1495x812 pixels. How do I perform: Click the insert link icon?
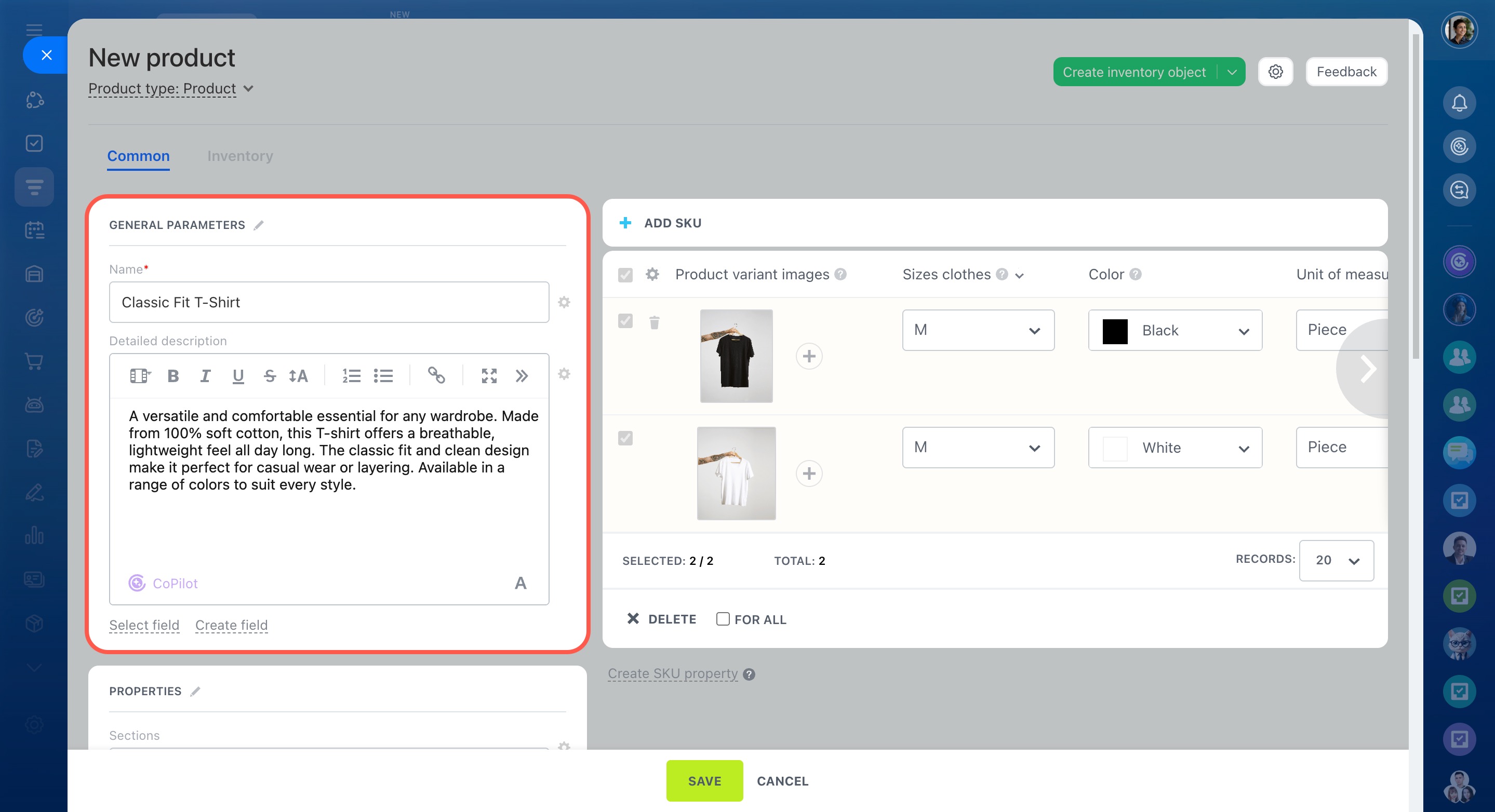point(436,376)
